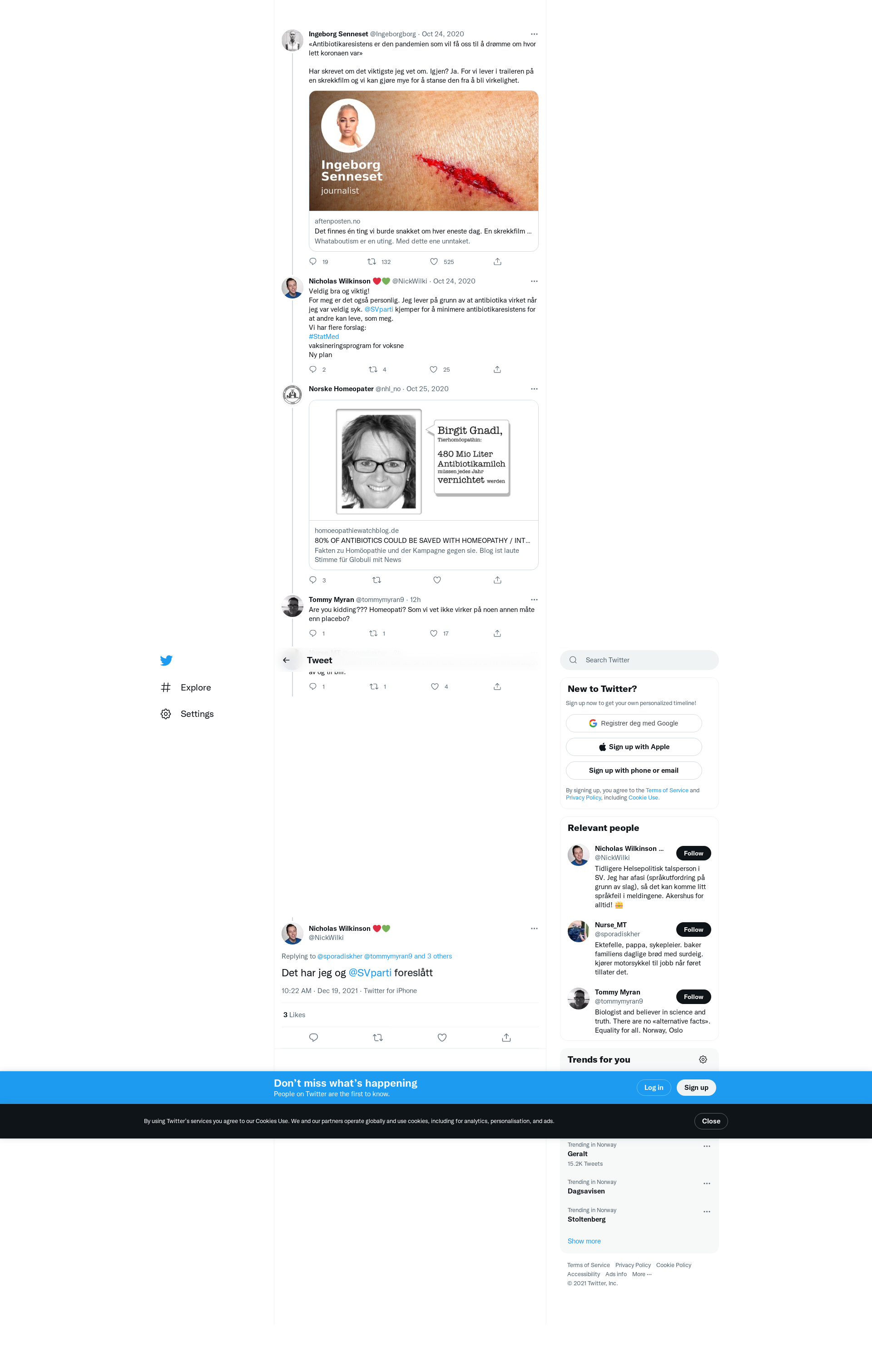Screen dimensions: 872x1372
Task: Open @SVparti mention in the main tweet
Action: (370, 973)
